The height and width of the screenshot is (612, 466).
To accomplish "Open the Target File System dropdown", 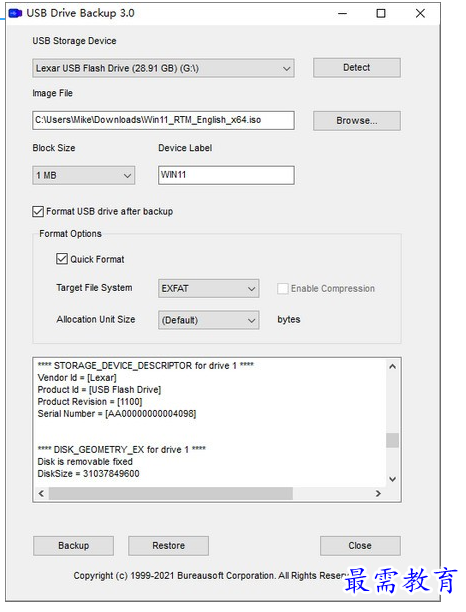I will [x=208, y=289].
